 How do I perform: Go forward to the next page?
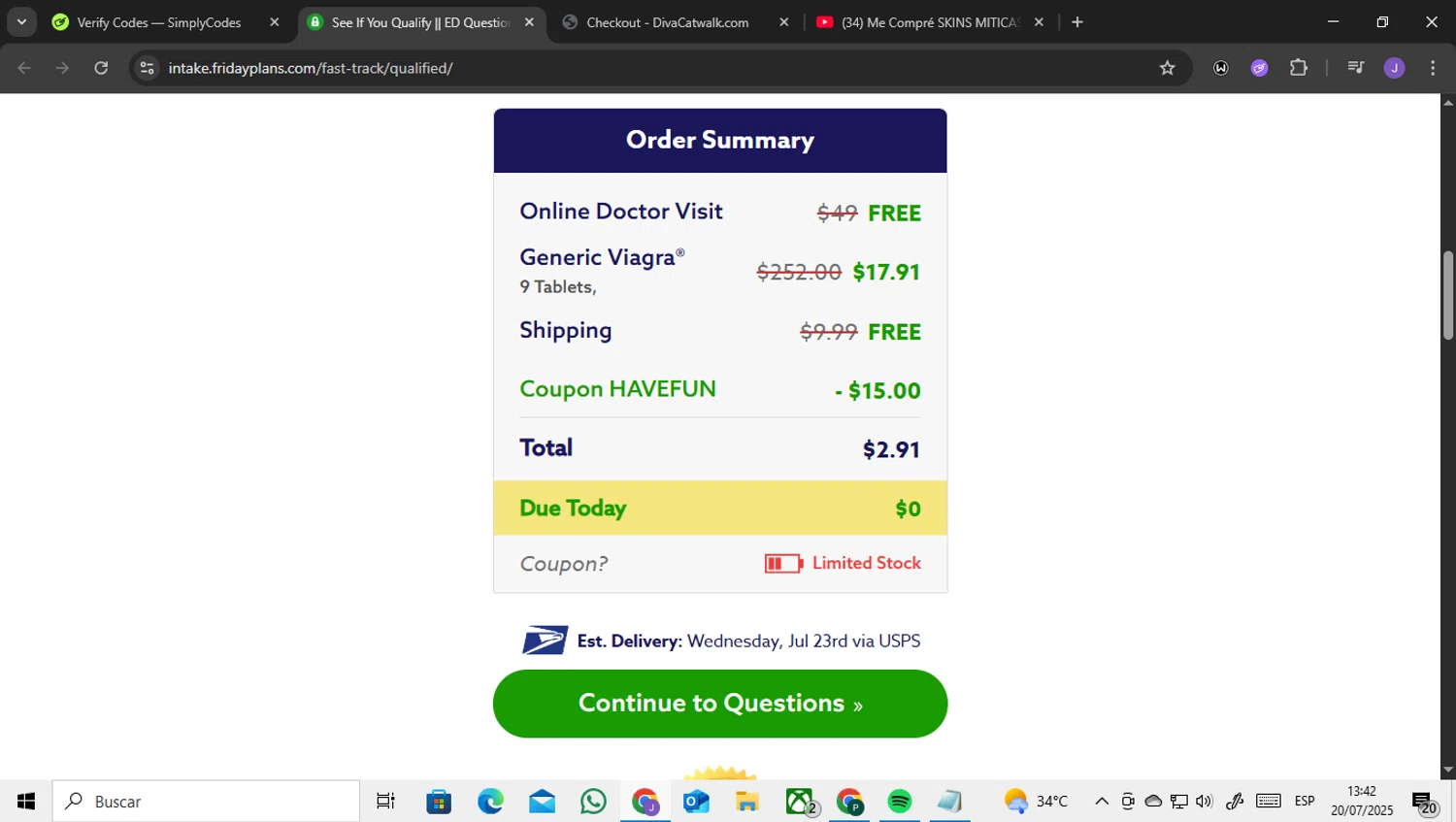coord(62,68)
